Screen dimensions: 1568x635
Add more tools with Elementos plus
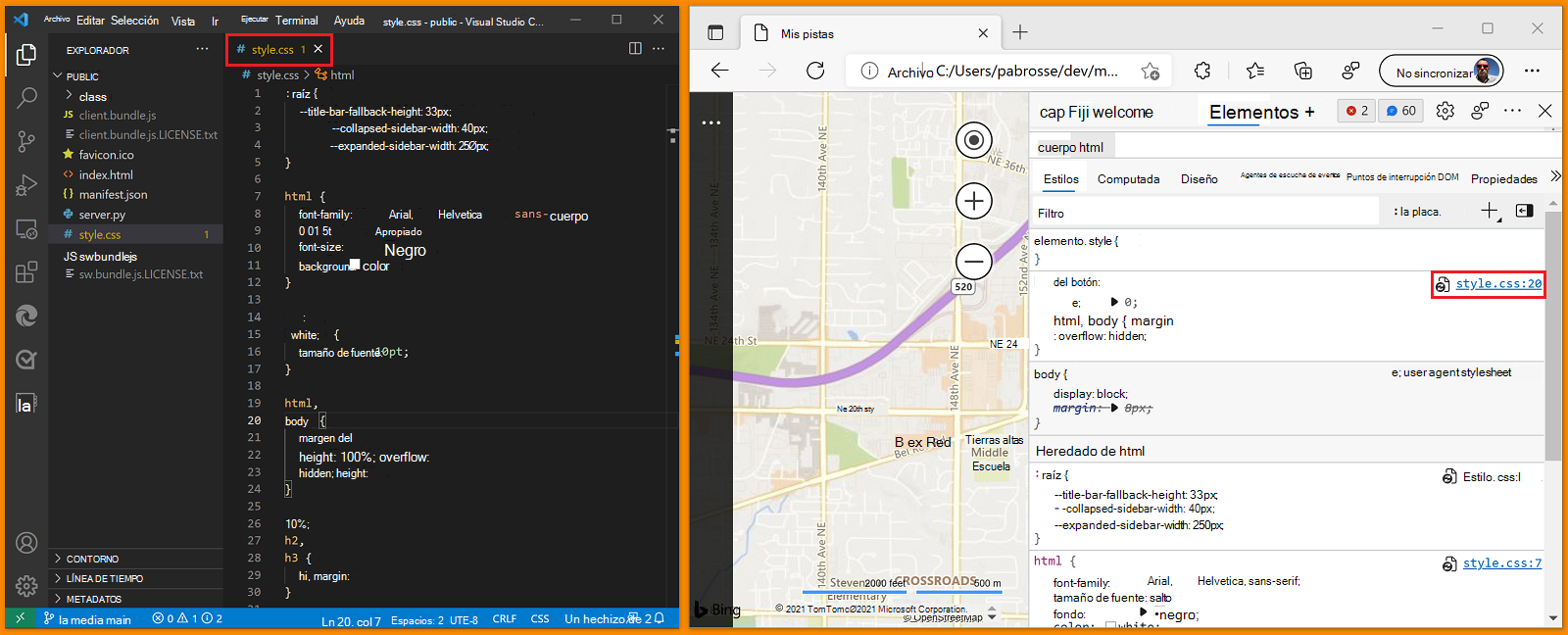(x=1309, y=112)
